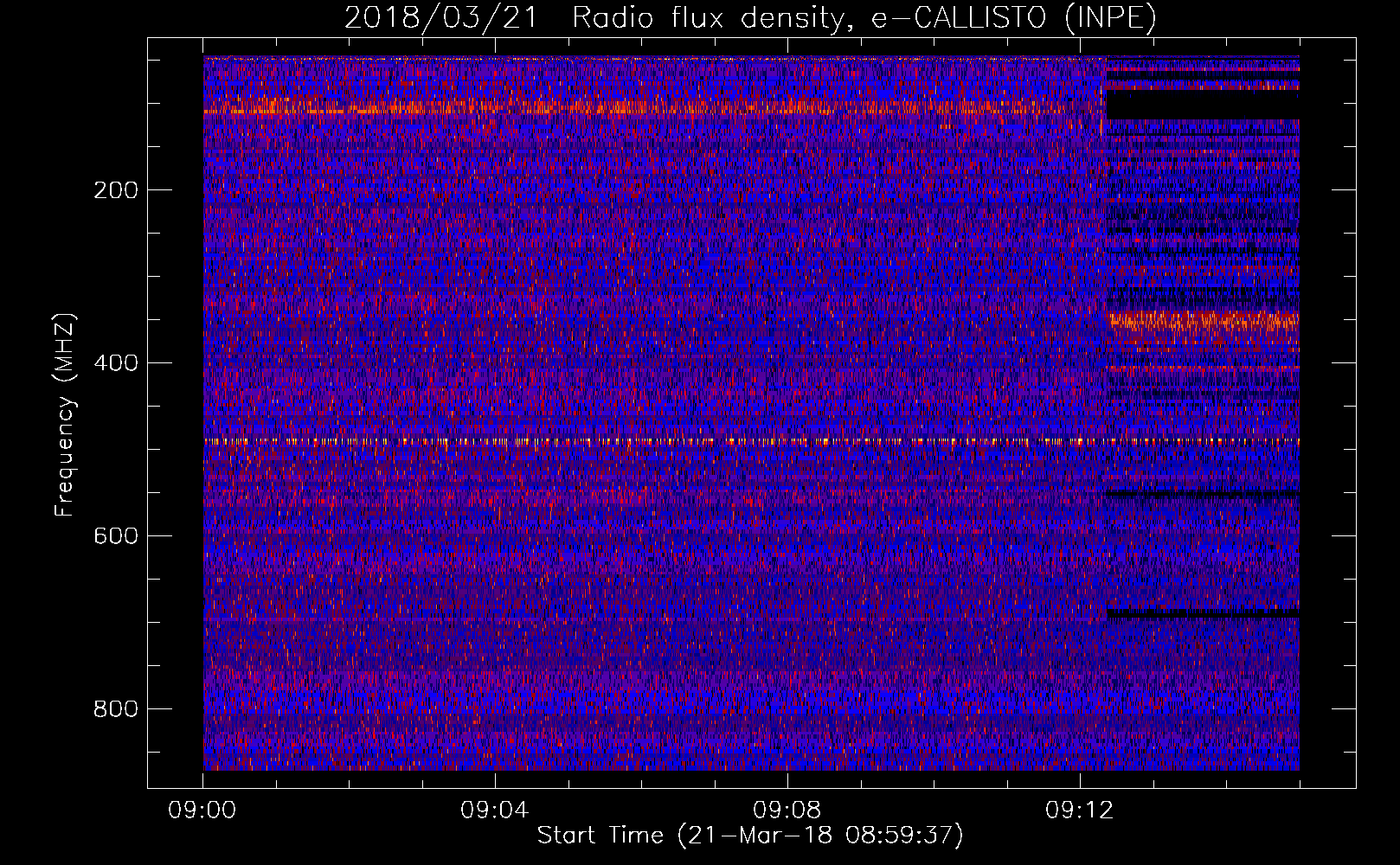This screenshot has width=1400, height=865.
Task: Click the 09:12 time tick label
Action: tap(1080, 811)
